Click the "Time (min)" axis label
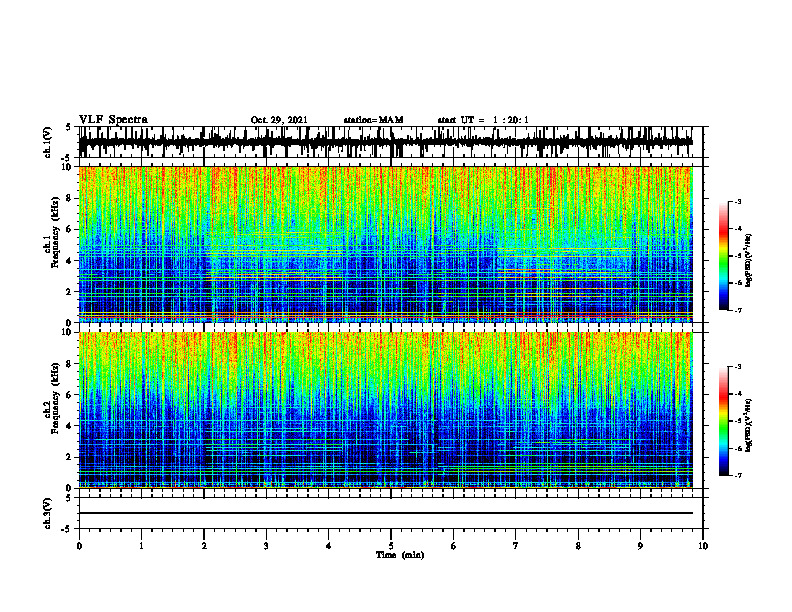This screenshot has width=792, height=612. click(x=400, y=555)
